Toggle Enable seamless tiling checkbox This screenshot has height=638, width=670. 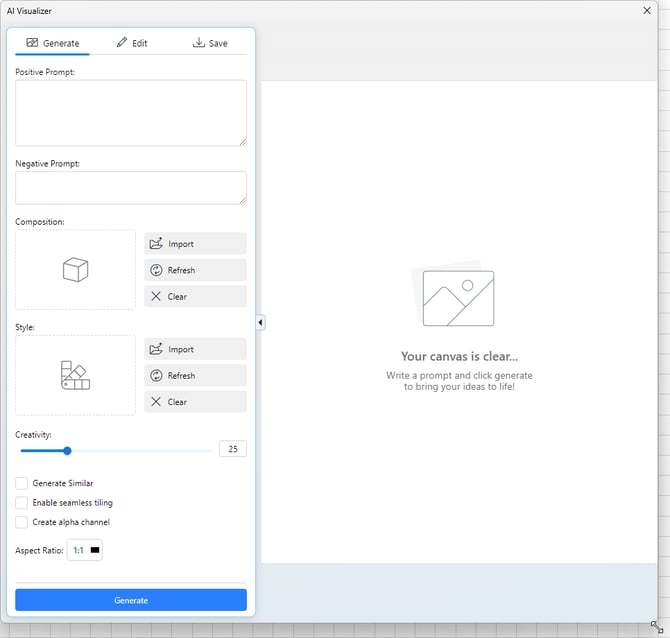pyautogui.click(x=22, y=502)
